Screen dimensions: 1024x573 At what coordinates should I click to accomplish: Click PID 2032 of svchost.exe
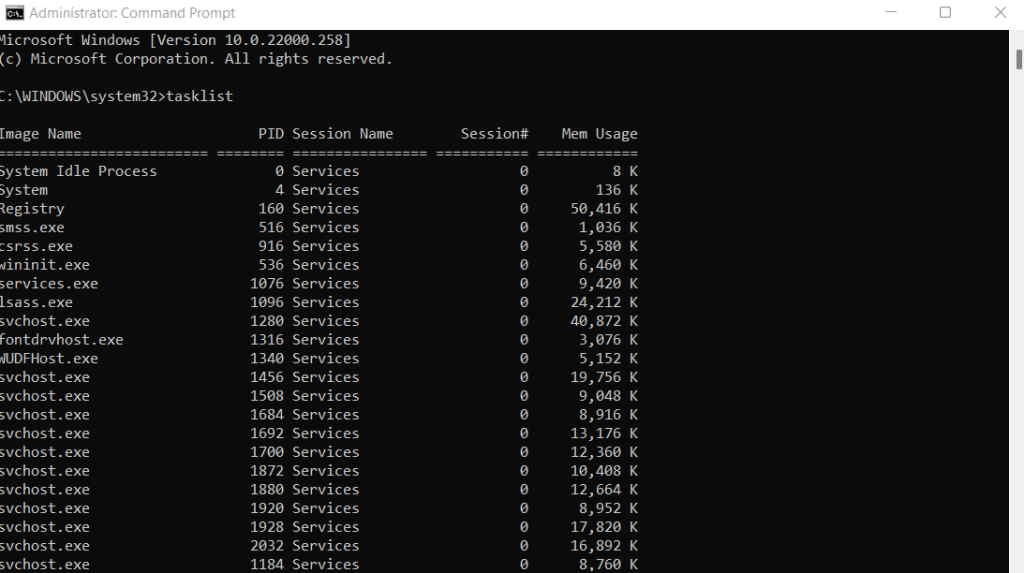[267, 546]
